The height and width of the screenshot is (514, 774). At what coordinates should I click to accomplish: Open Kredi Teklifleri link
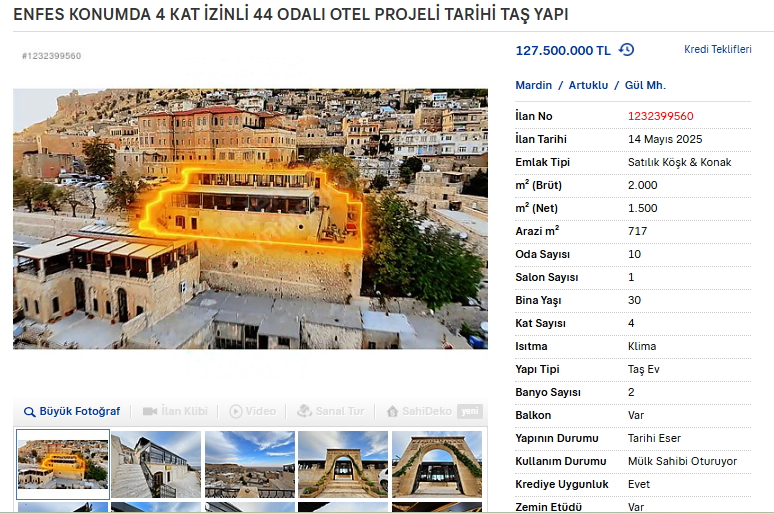(718, 49)
